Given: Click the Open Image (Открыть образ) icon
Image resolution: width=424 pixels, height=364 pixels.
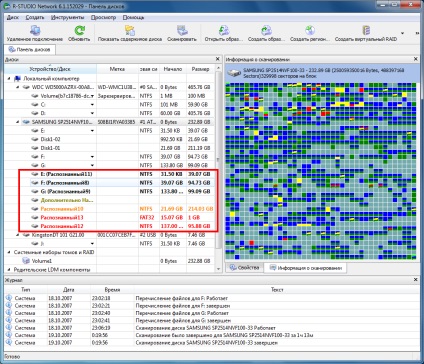Looking at the screenshot, I should 224,31.
